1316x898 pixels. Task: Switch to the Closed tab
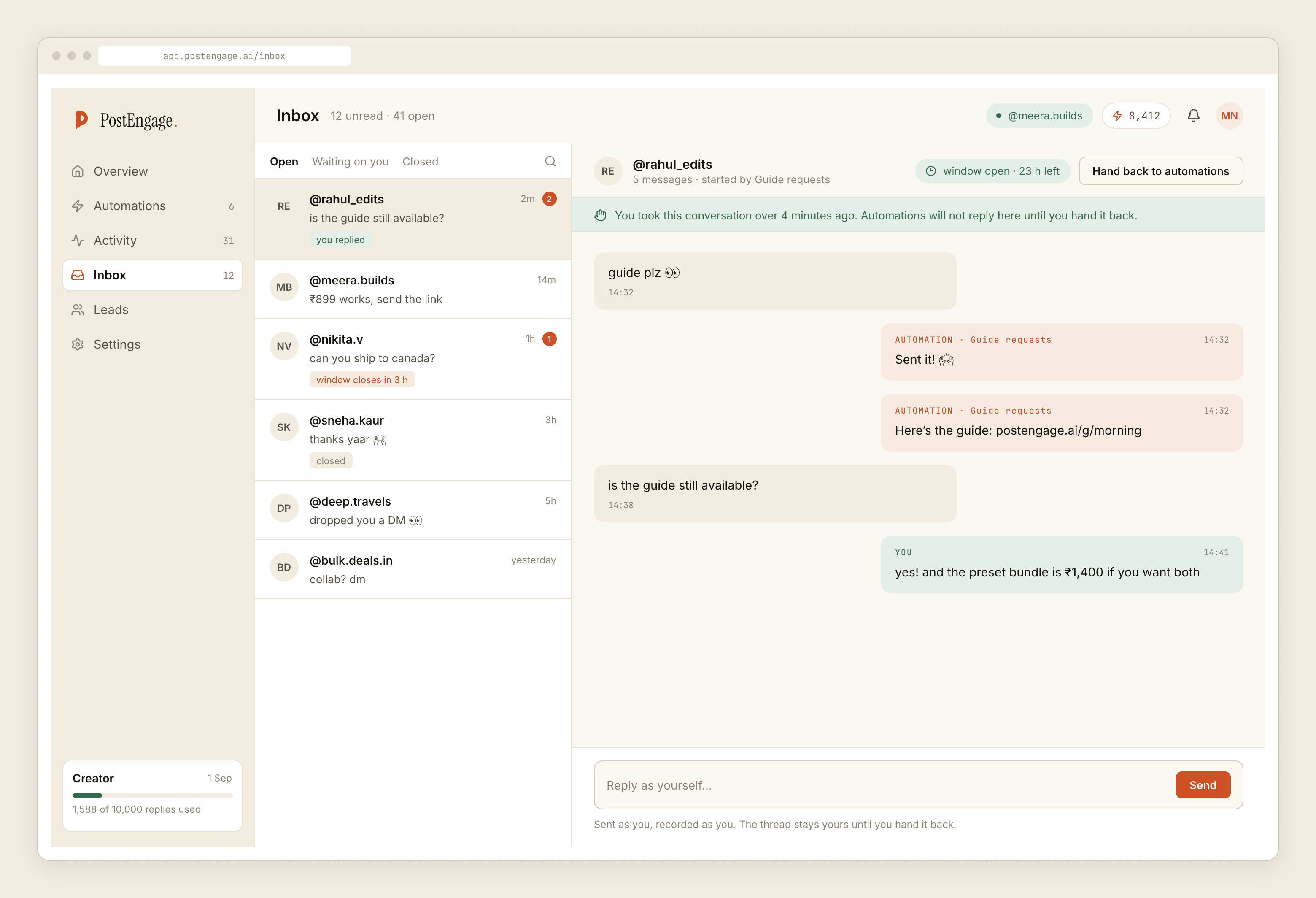pyautogui.click(x=420, y=162)
